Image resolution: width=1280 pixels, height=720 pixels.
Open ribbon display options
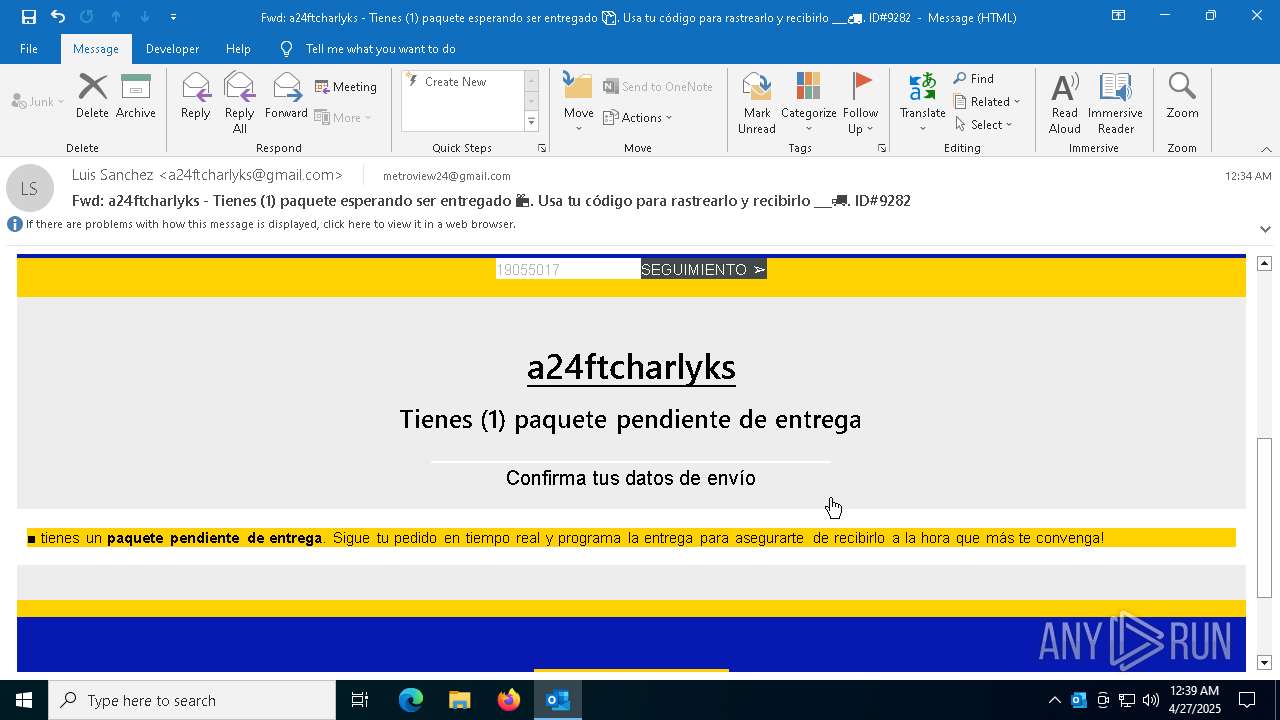(1118, 16)
